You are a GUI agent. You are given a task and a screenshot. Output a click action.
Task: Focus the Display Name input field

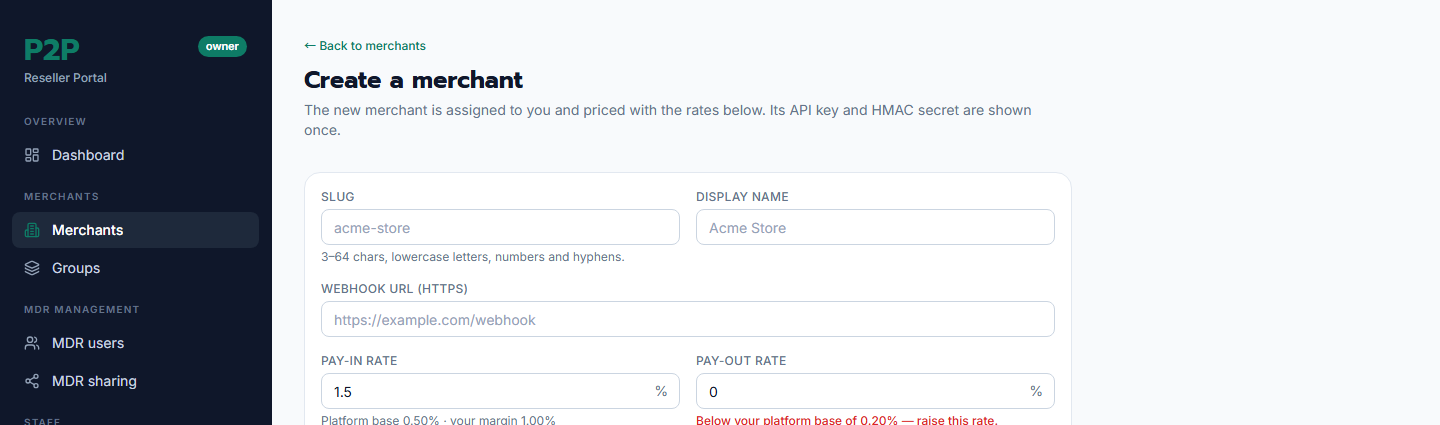pos(875,227)
